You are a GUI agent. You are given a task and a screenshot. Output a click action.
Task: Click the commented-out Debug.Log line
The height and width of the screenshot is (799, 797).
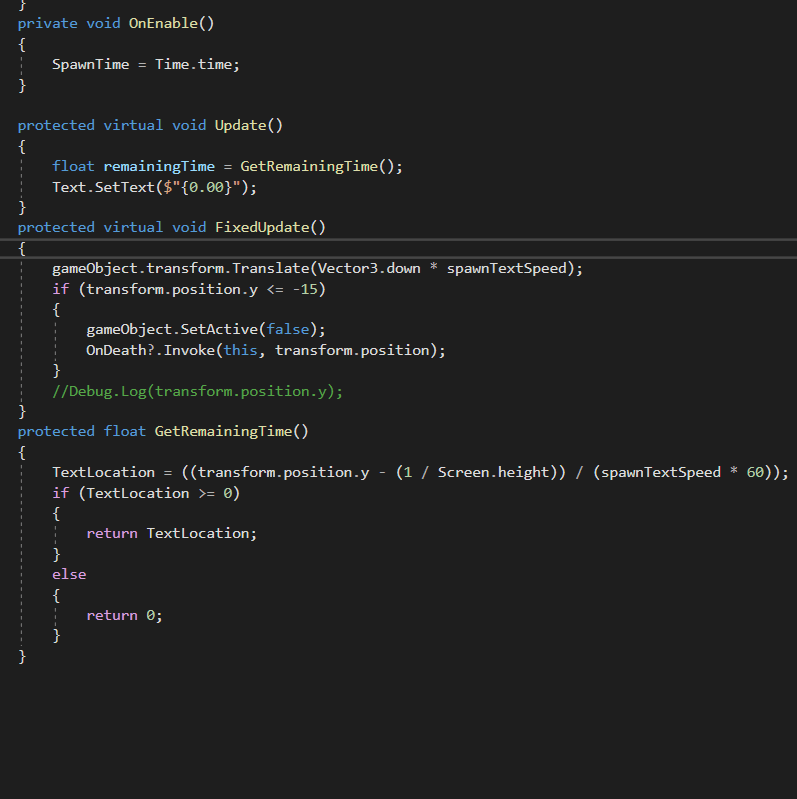point(197,391)
